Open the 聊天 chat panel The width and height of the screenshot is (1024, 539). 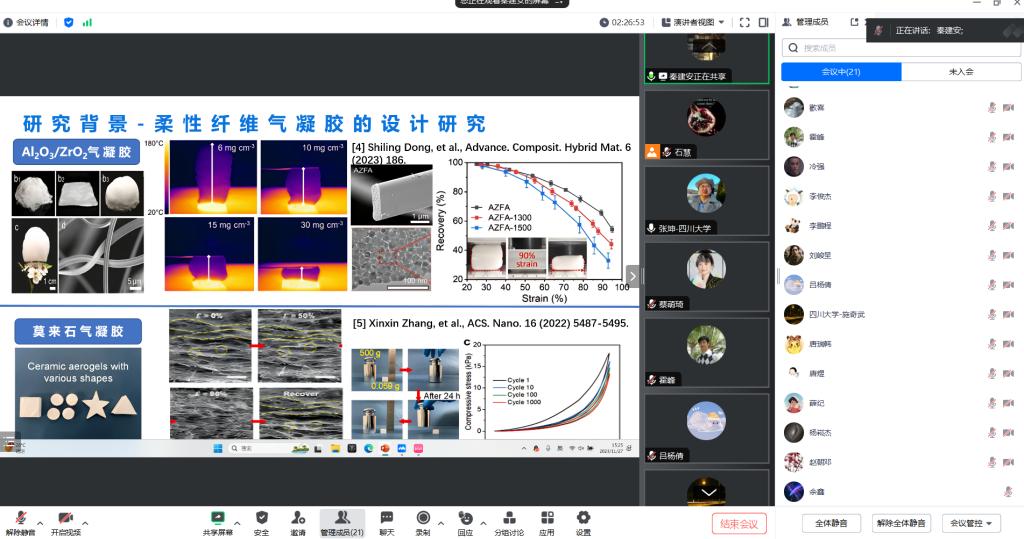(386, 519)
